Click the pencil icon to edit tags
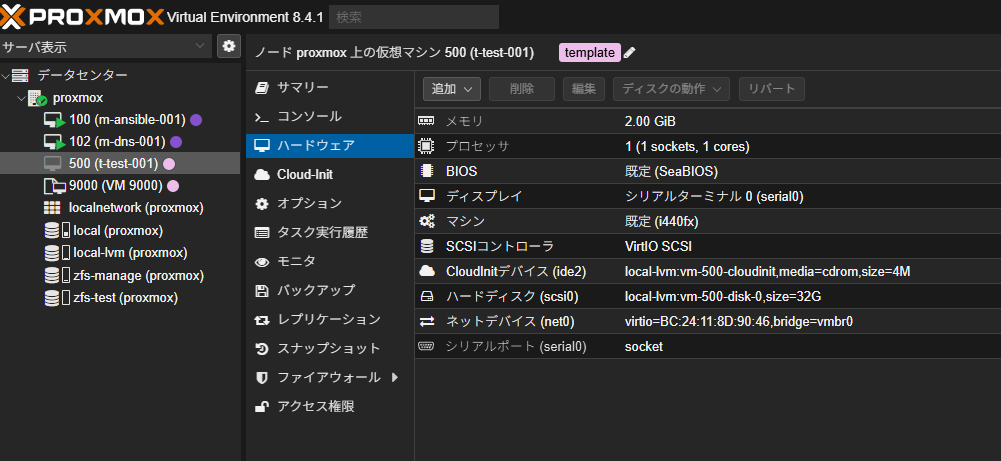This screenshot has height=461, width=1001. 629,53
